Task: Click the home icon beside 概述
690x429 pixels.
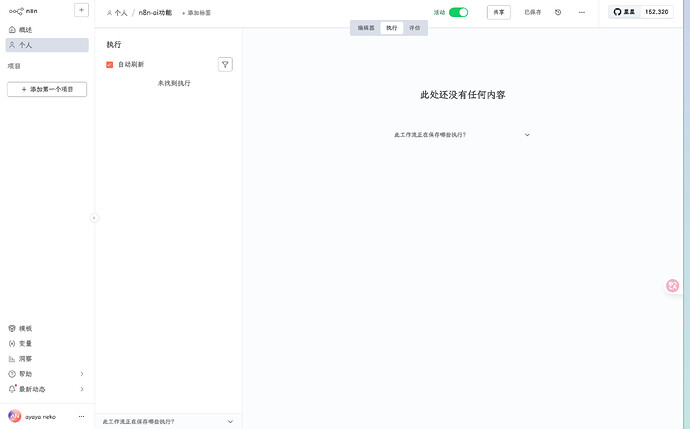Action: click(12, 29)
